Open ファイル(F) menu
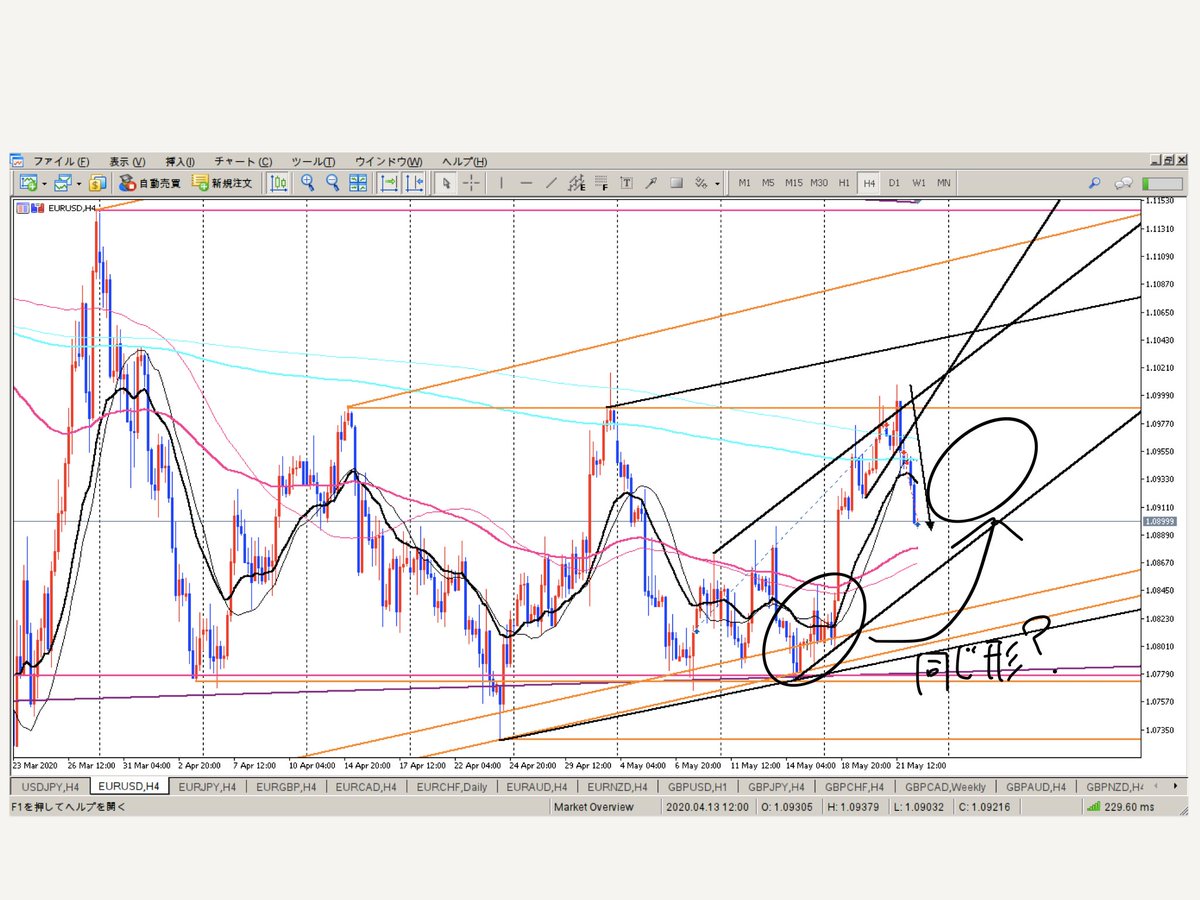The height and width of the screenshot is (900, 1200). point(61,162)
